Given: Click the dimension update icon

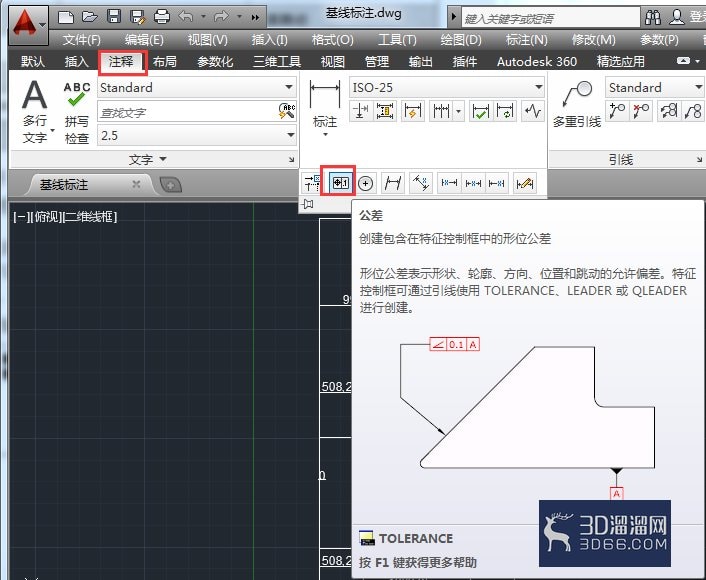Looking at the screenshot, I should click(505, 111).
